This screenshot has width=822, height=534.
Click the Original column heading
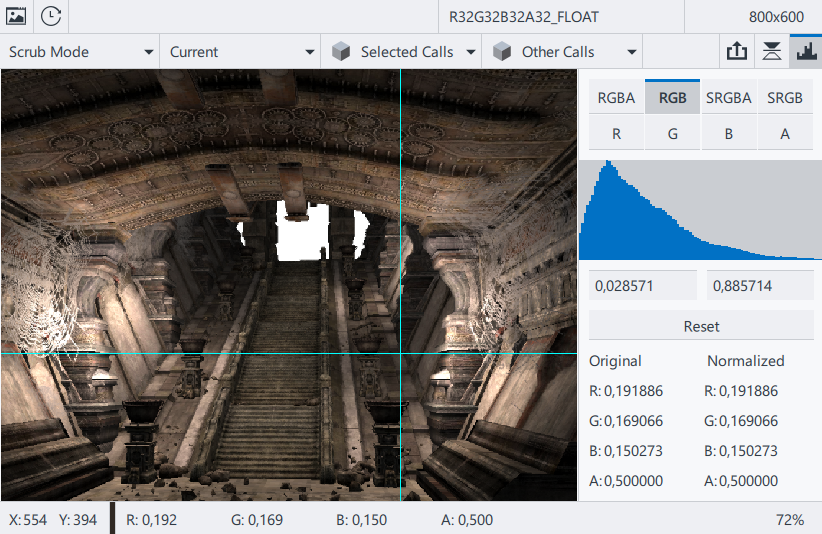tap(615, 361)
